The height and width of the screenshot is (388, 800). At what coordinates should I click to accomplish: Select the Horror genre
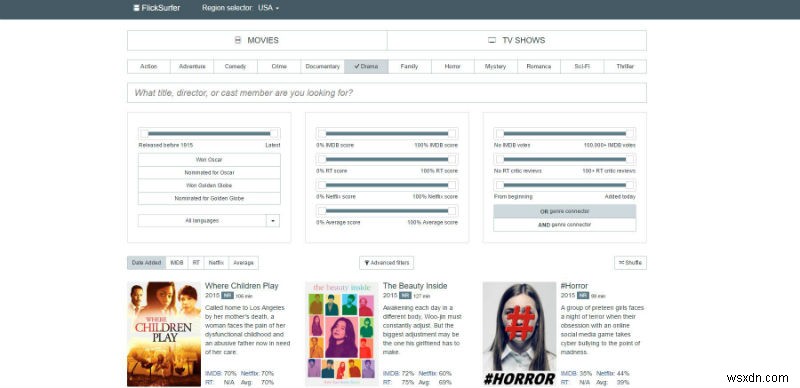[x=453, y=66]
